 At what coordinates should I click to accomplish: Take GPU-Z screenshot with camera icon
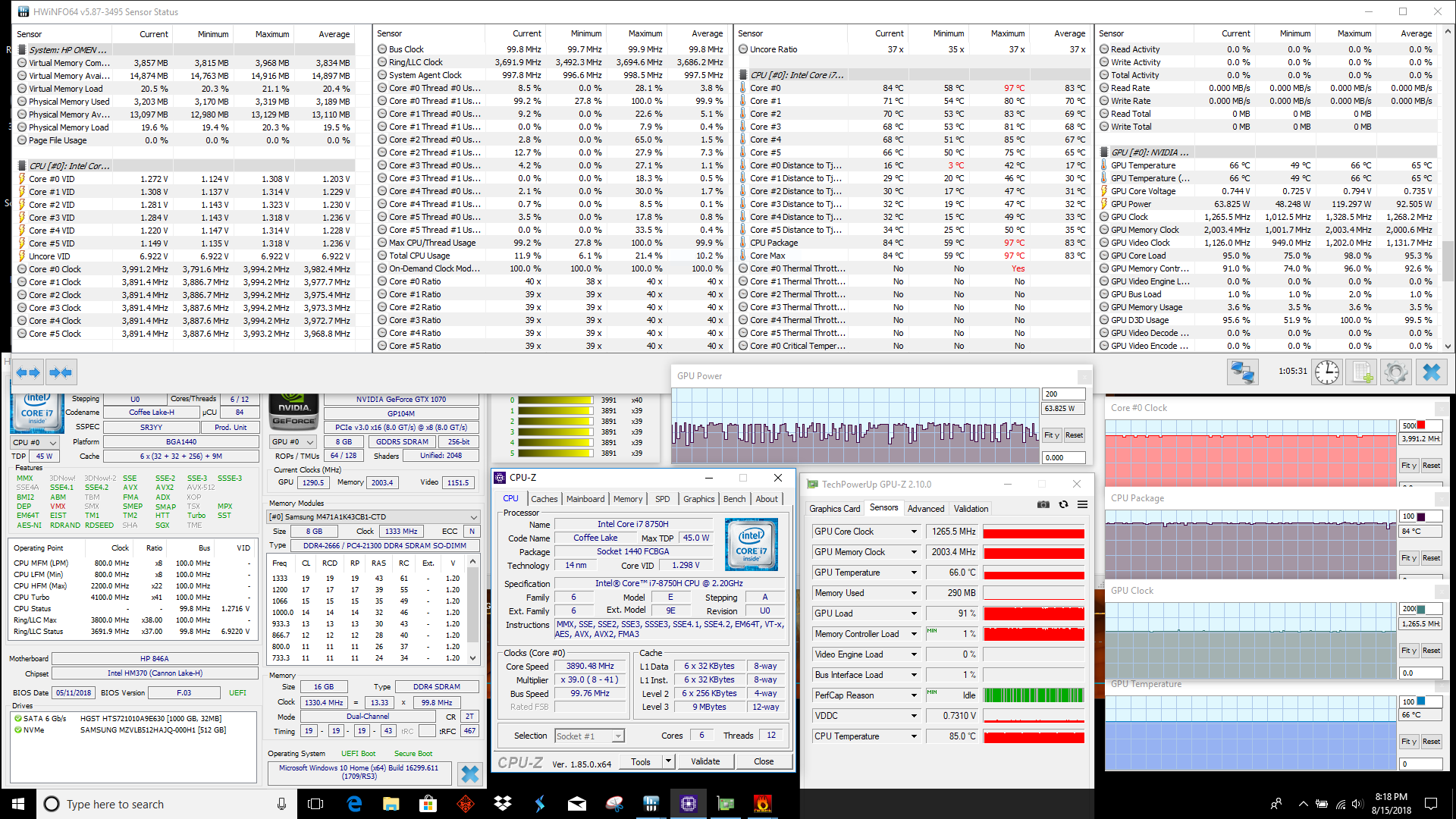[x=1043, y=505]
